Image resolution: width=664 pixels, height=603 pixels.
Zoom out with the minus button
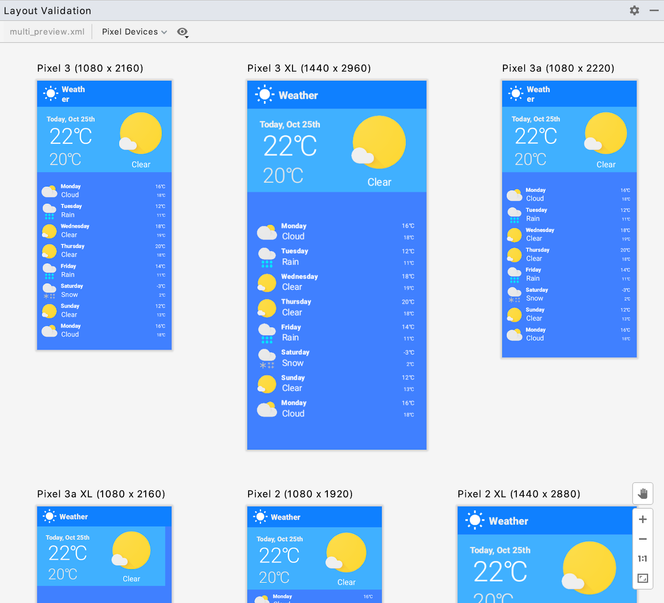(643, 539)
